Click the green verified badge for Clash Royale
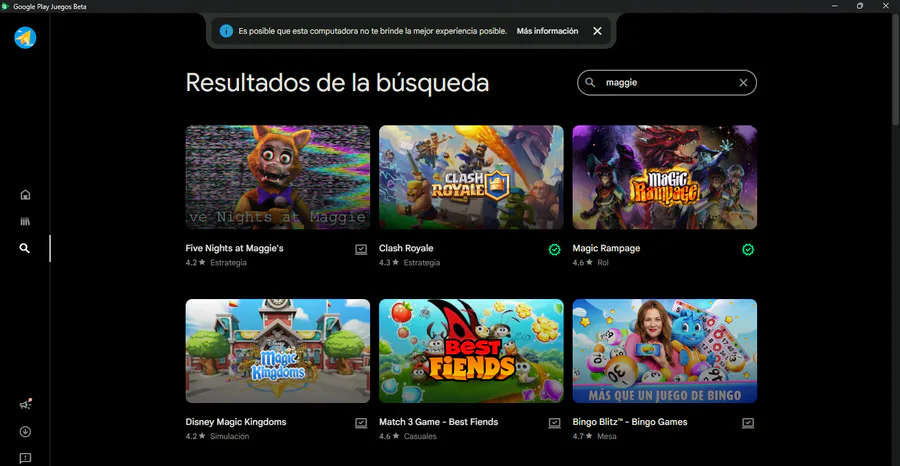The width and height of the screenshot is (900, 466). click(x=554, y=250)
